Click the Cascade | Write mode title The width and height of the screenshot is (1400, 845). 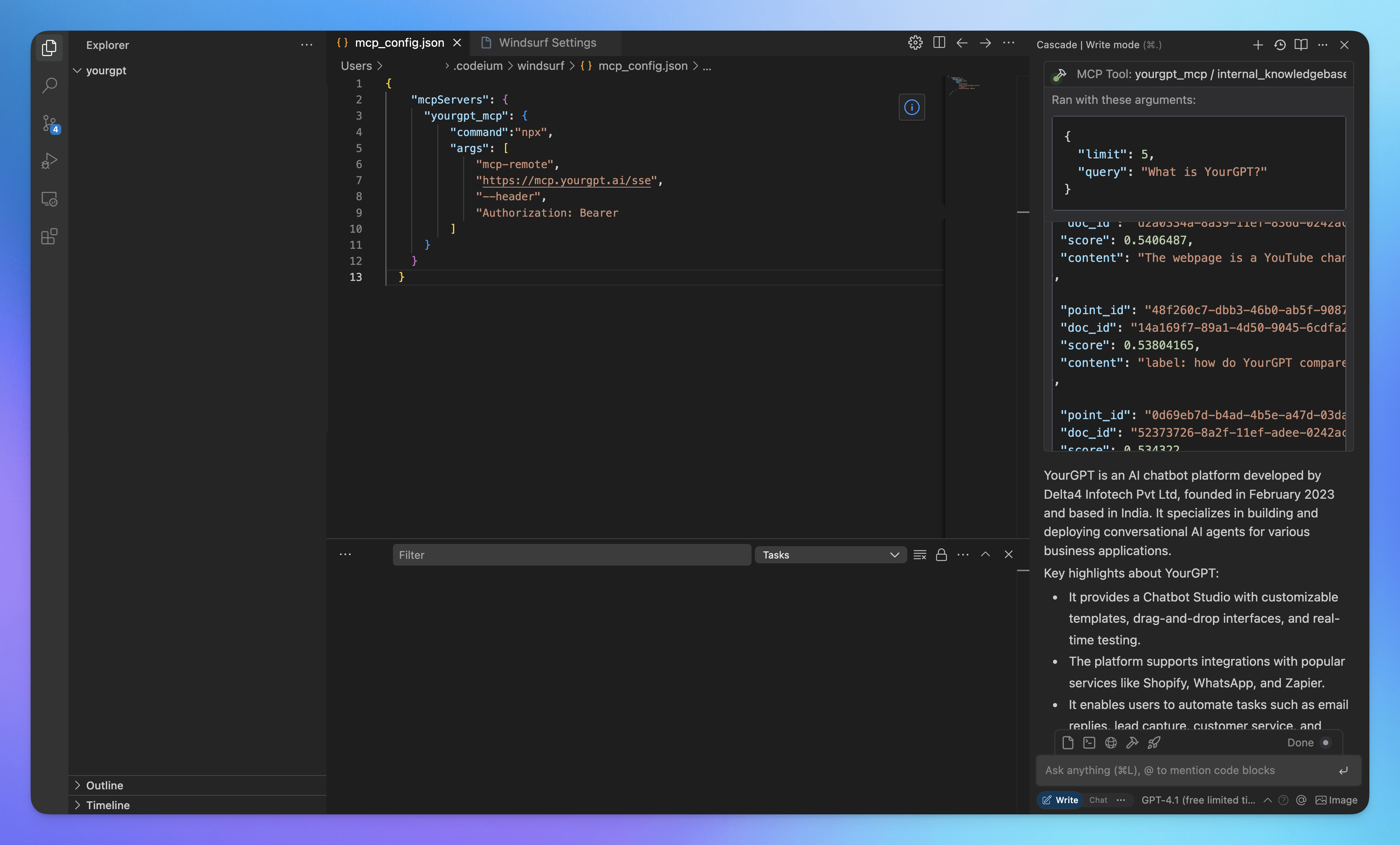pyautogui.click(x=1099, y=45)
